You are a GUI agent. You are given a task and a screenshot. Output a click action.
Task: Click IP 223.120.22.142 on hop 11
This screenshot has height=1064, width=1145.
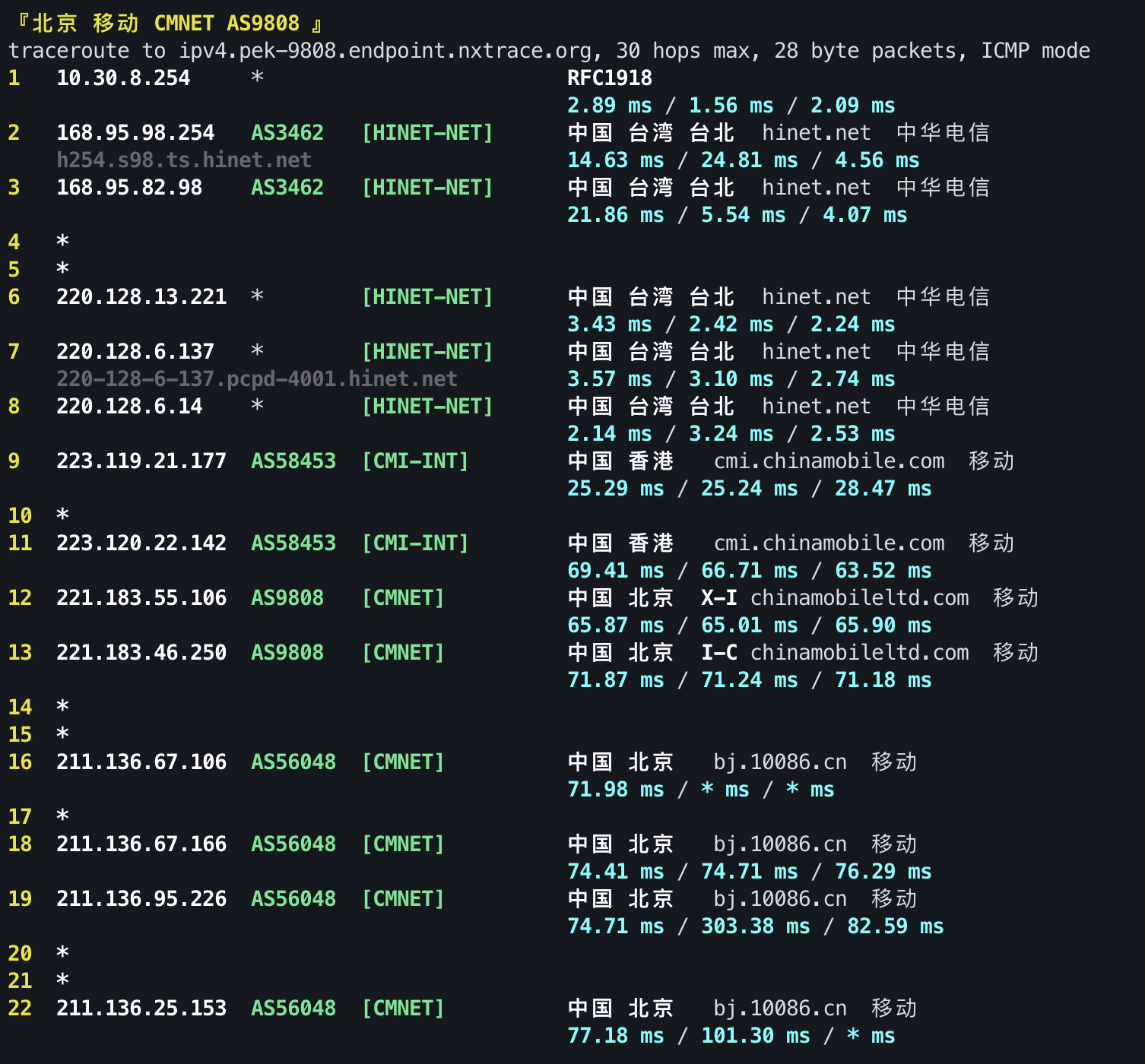[141, 543]
